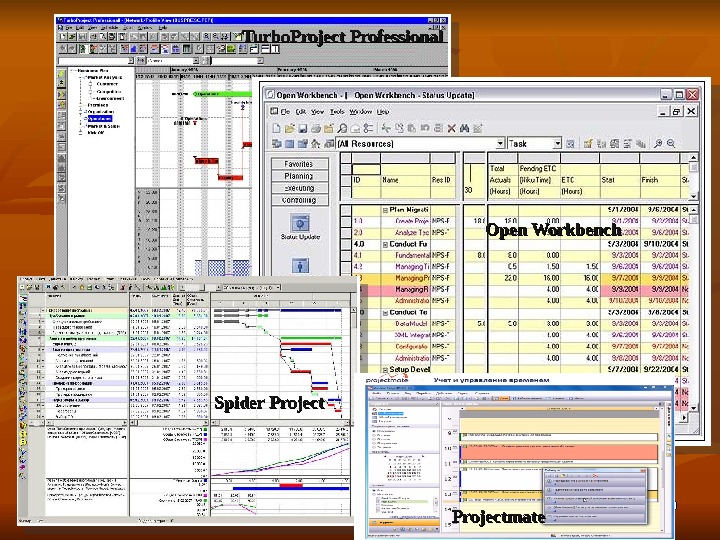
Task: Click the Planning button in Open Workbench sidebar
Action: click(299, 176)
